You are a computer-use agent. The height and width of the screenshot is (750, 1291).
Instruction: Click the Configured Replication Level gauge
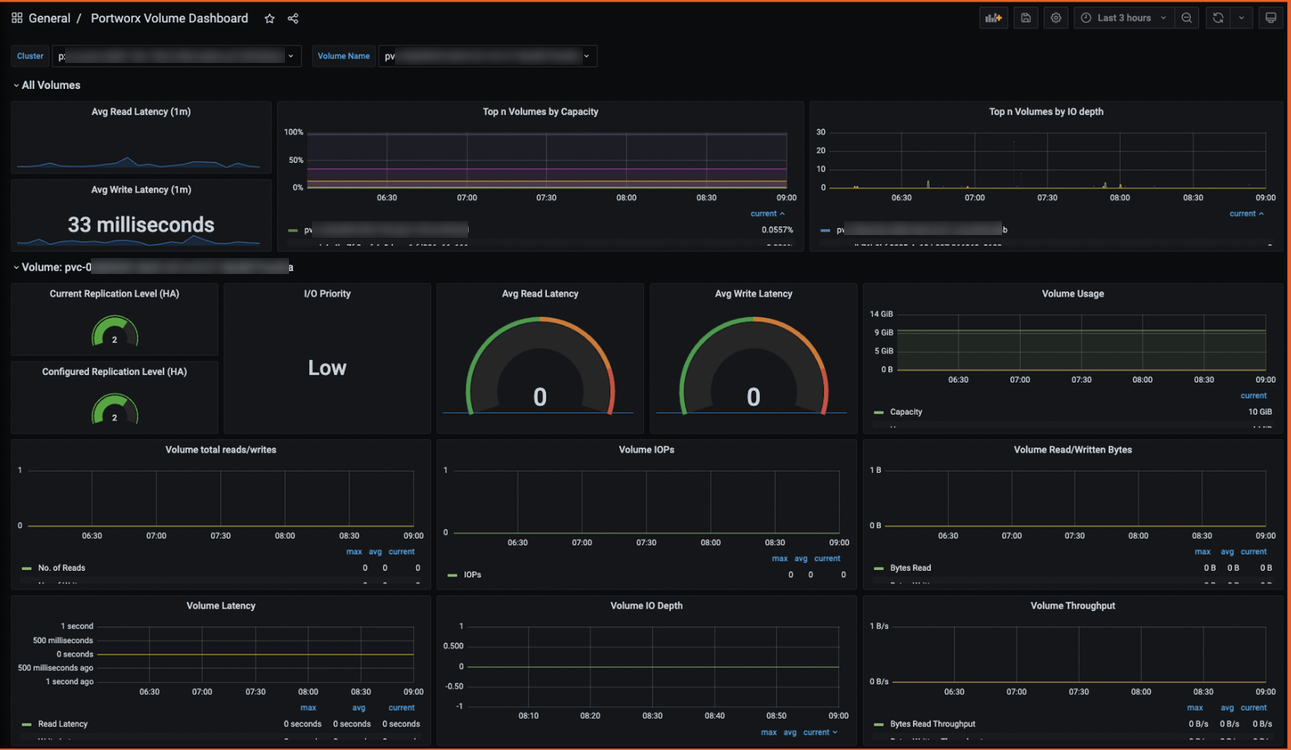tap(114, 409)
